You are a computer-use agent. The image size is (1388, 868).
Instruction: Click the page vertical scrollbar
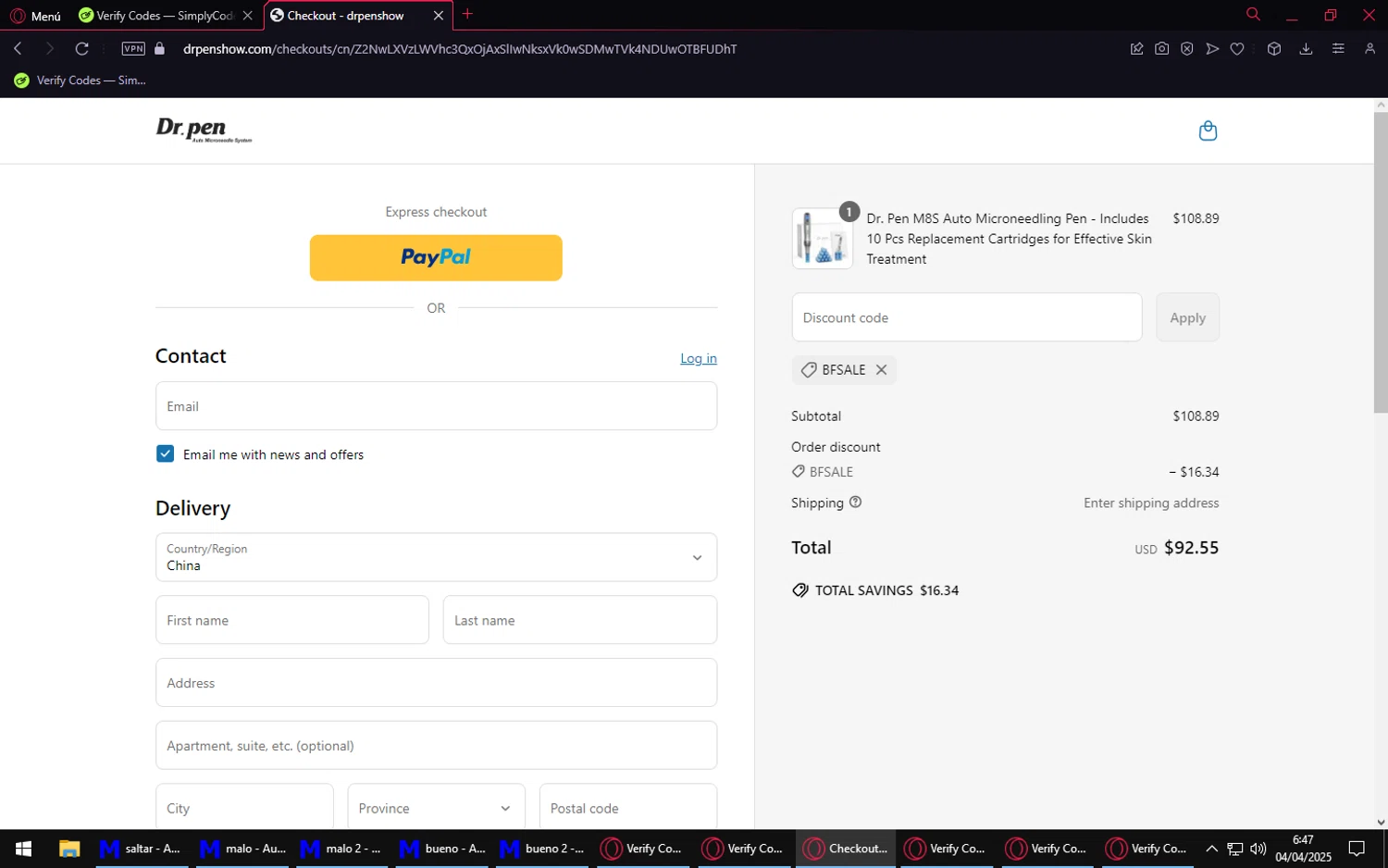coord(1381,263)
